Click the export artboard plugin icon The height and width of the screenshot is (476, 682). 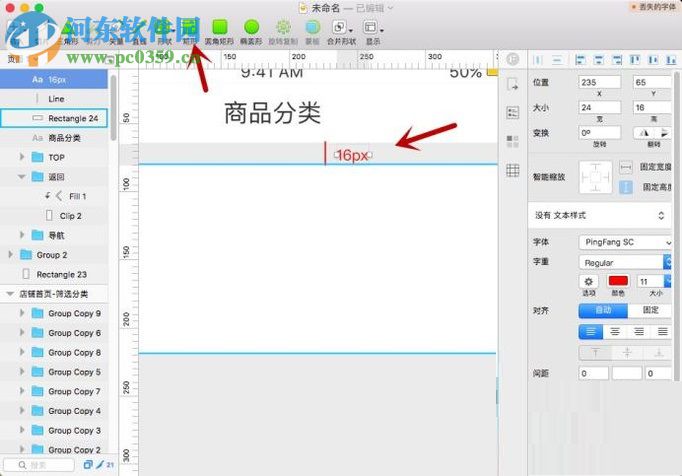pyautogui.click(x=513, y=84)
